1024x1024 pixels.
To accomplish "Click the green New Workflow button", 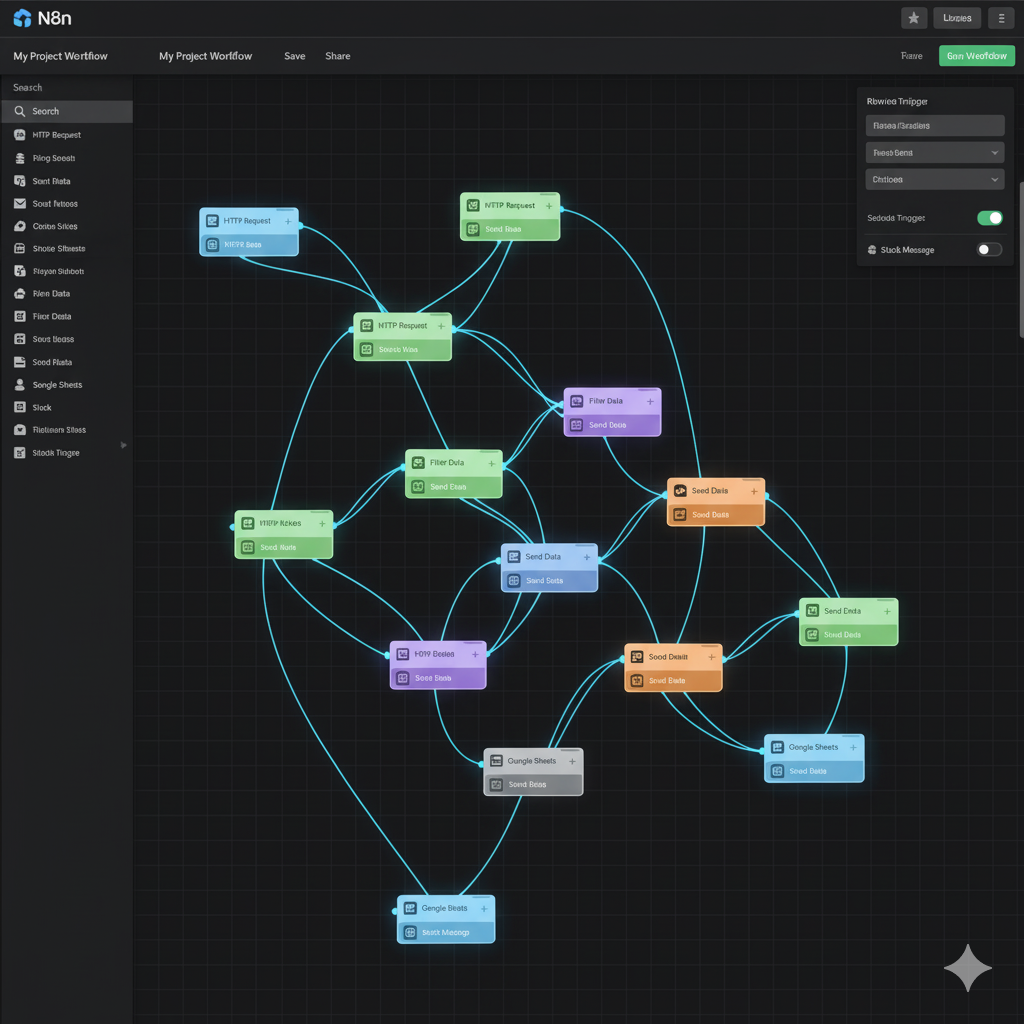I will coord(976,56).
